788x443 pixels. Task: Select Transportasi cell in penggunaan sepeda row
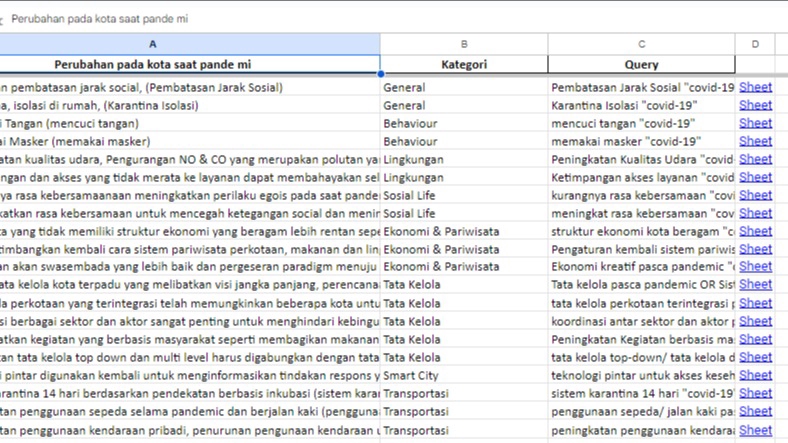click(x=464, y=412)
